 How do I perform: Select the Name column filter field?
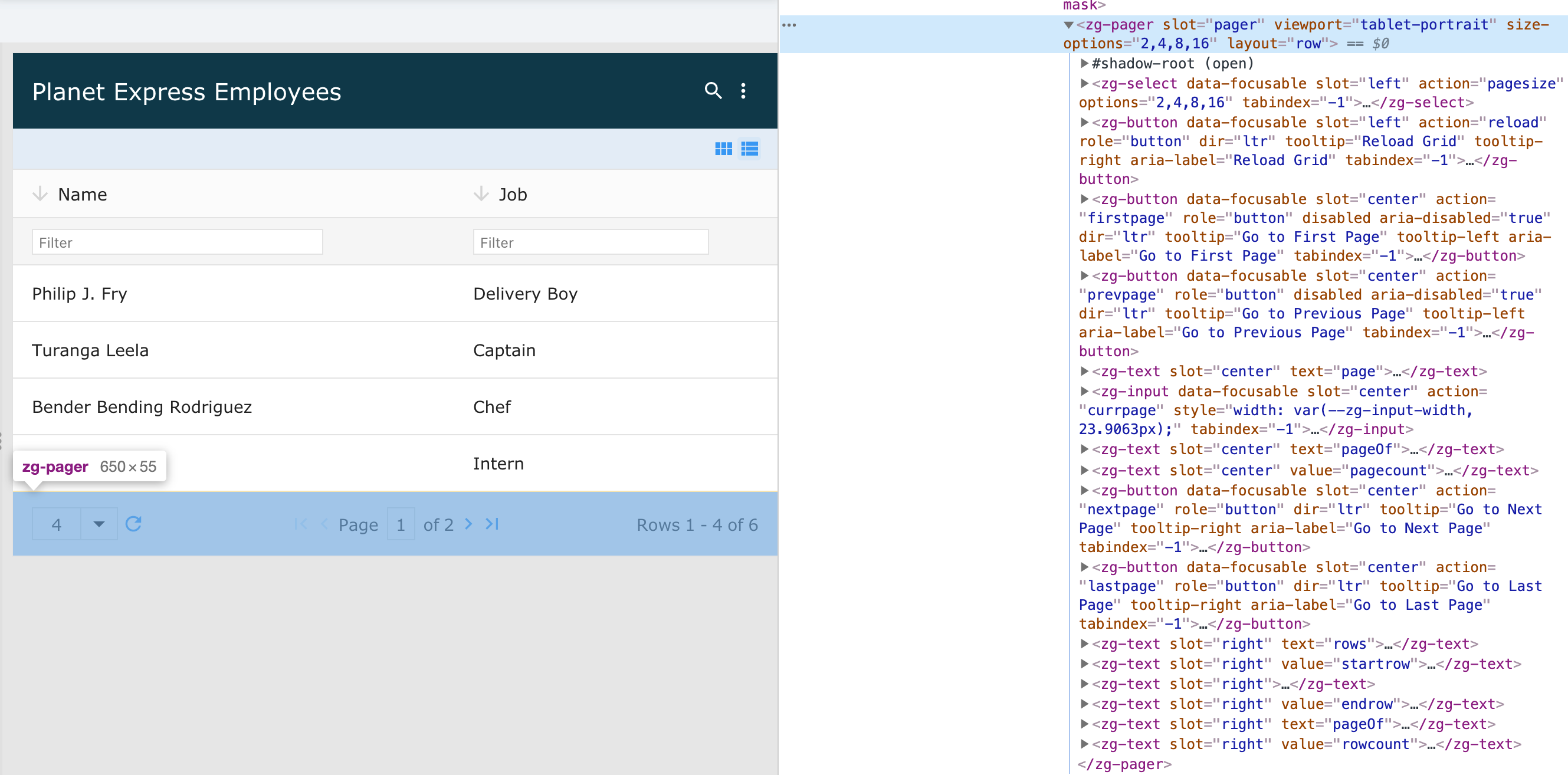pos(177,242)
